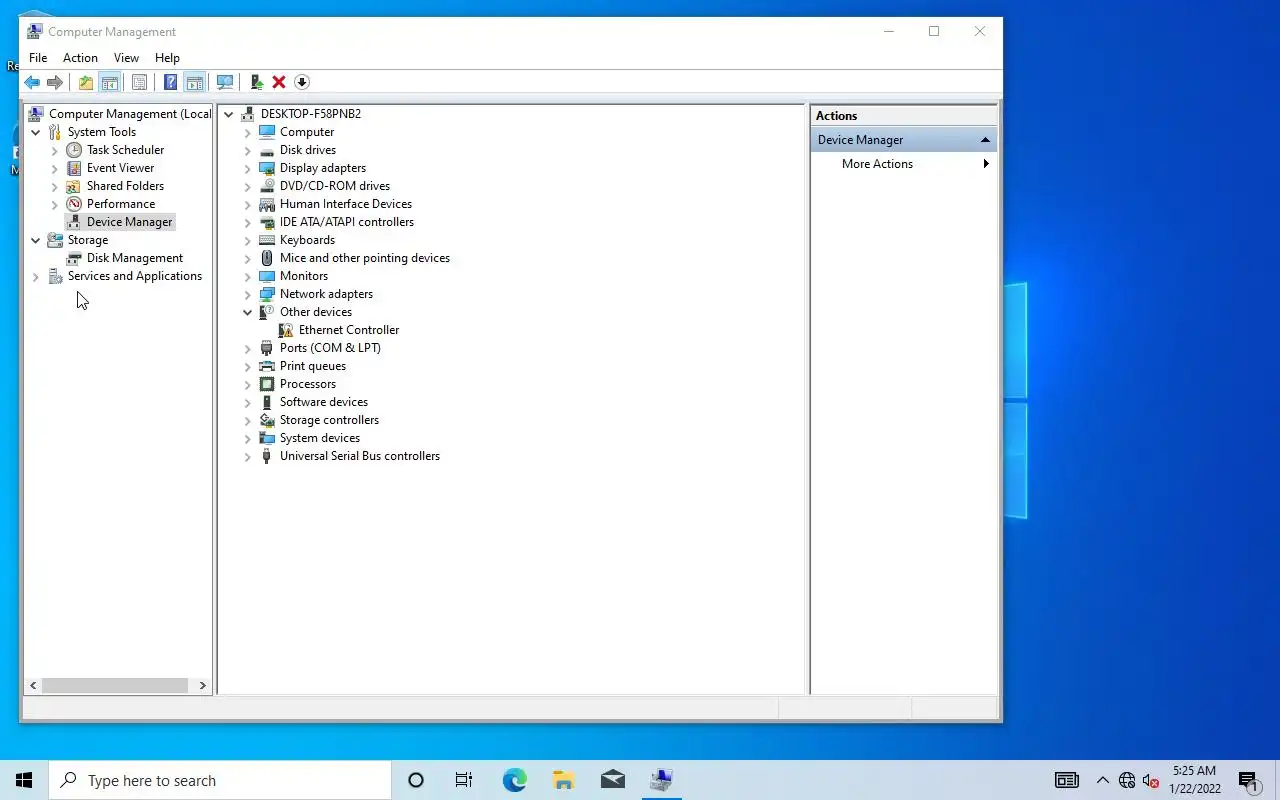Select the Keyboards category

tap(307, 240)
